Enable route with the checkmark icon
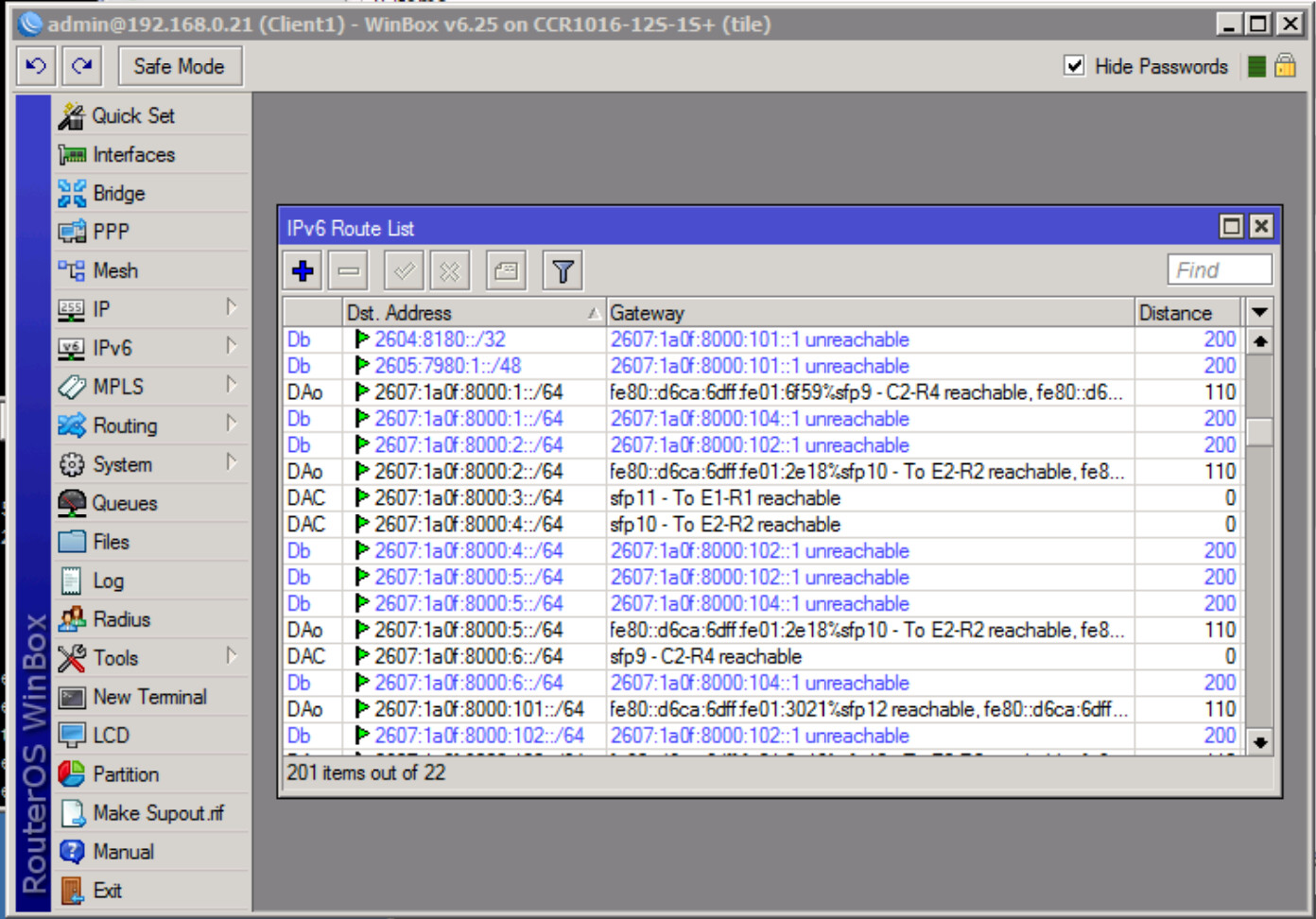 (x=403, y=270)
